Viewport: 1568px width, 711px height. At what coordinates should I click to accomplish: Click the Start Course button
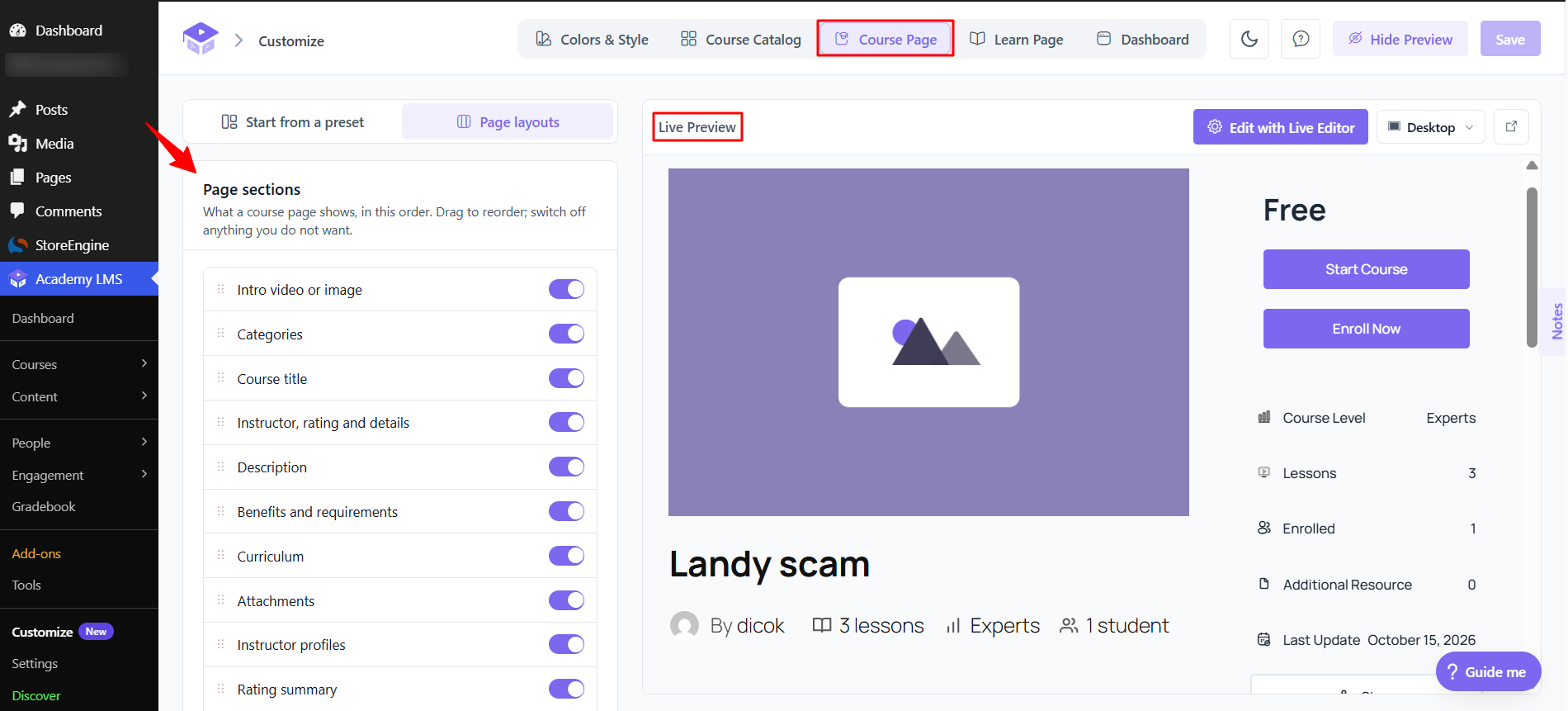(1367, 269)
